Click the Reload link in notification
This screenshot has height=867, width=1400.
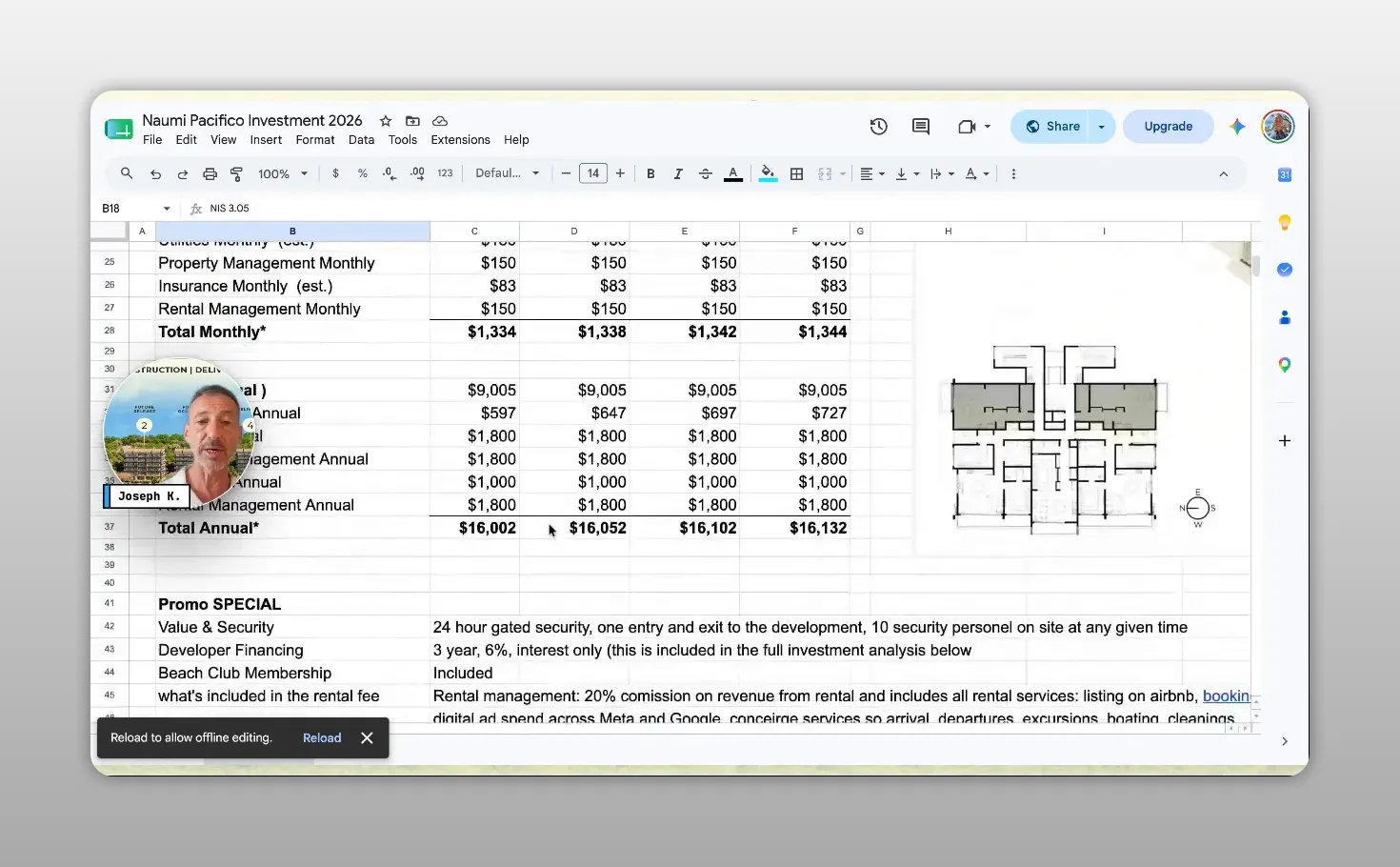(x=322, y=738)
